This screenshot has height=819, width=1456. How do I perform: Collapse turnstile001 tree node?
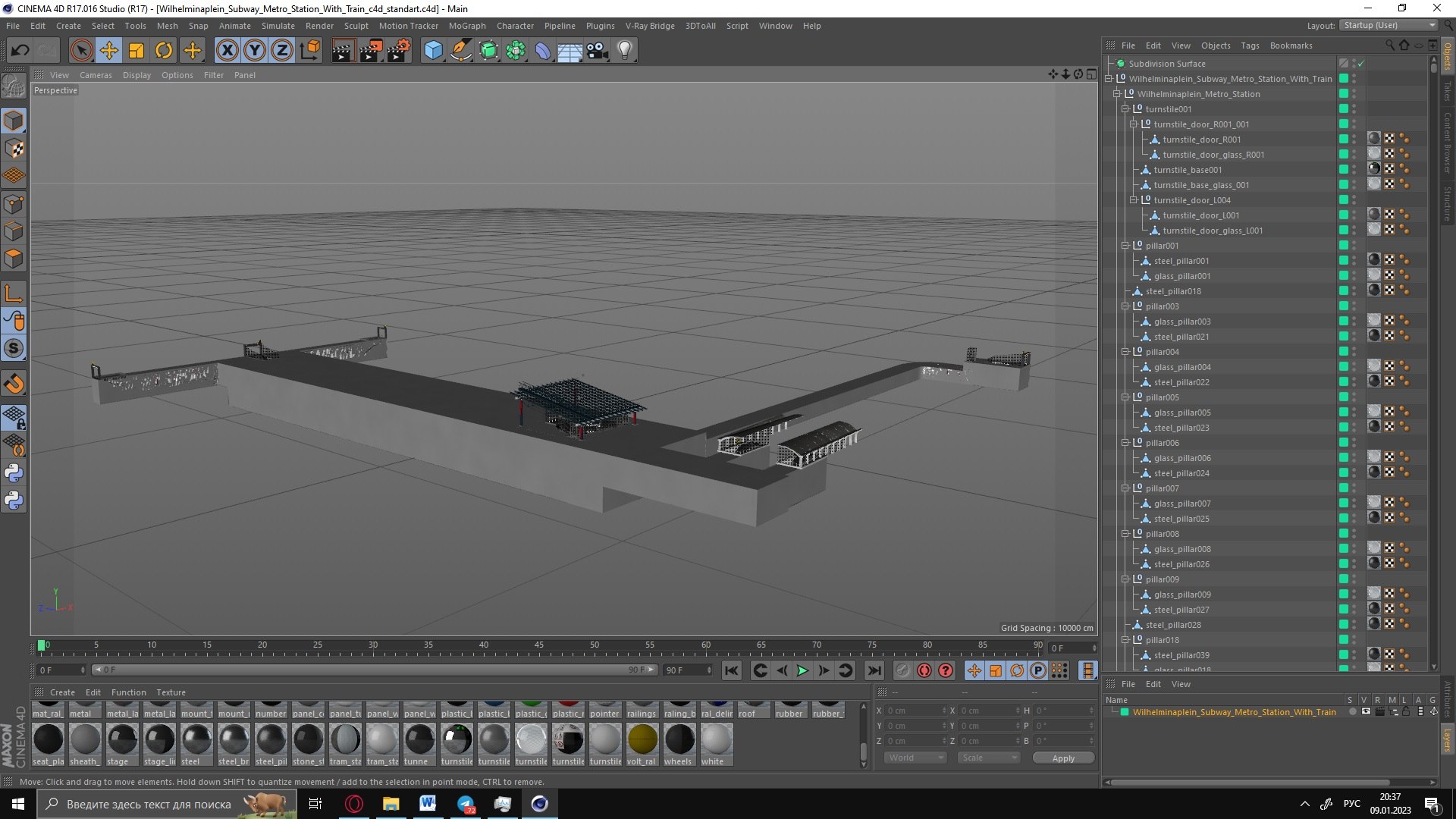tap(1125, 109)
